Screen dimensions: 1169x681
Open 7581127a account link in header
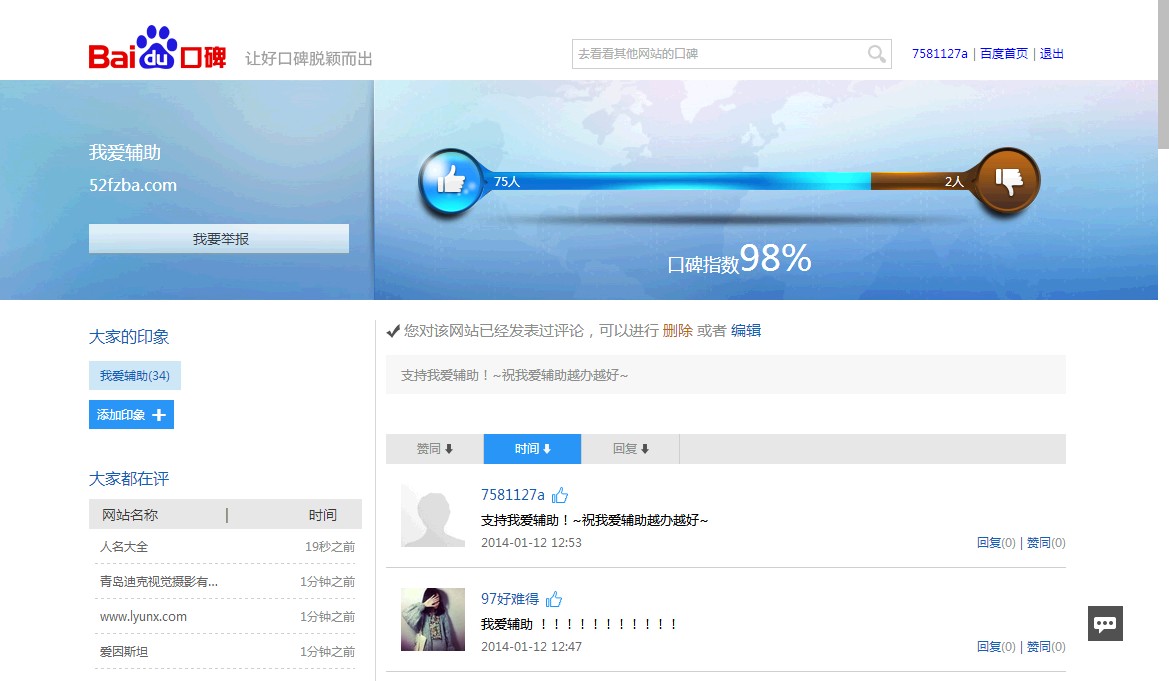pyautogui.click(x=939, y=54)
